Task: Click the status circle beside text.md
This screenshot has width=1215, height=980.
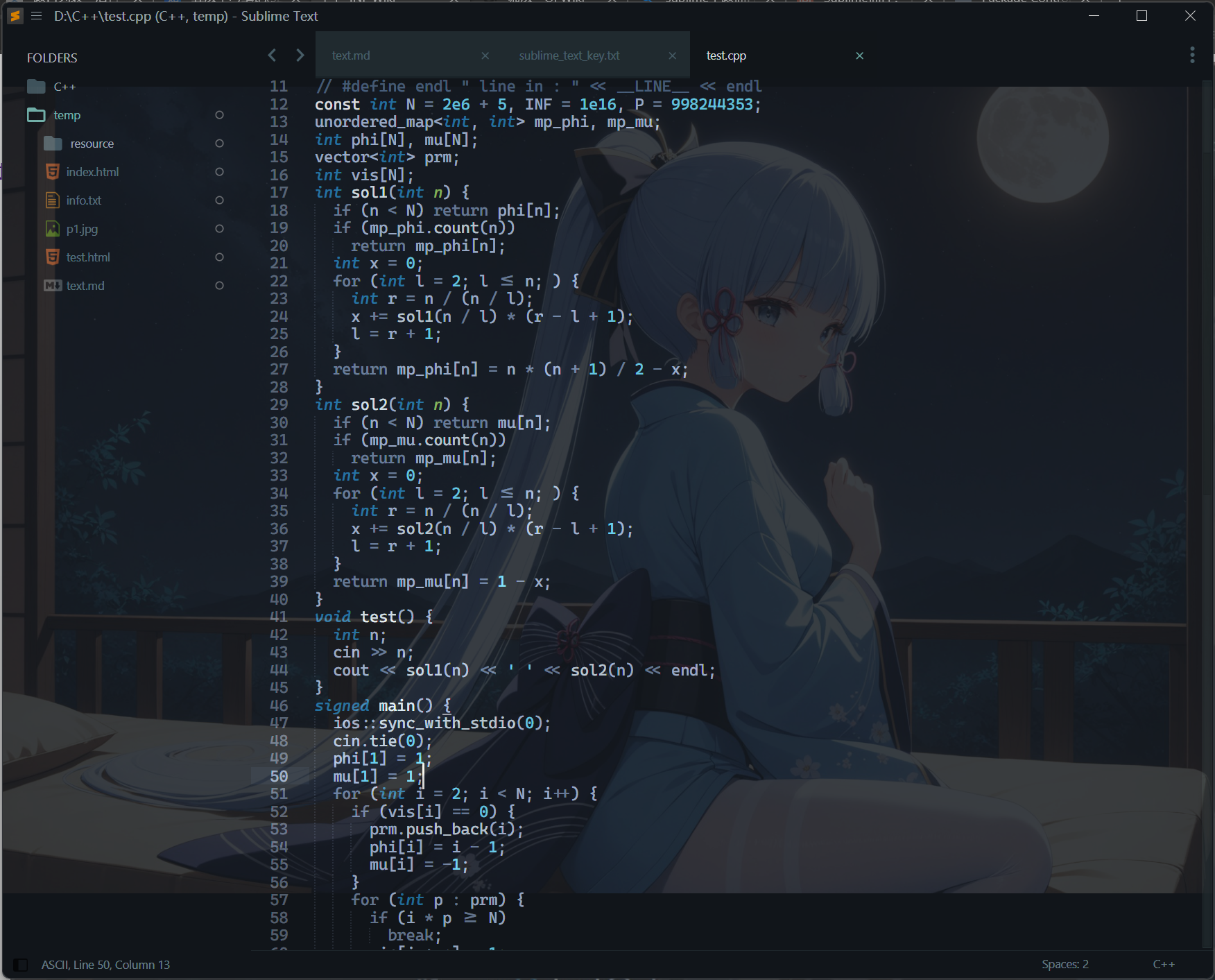Action: coord(219,285)
